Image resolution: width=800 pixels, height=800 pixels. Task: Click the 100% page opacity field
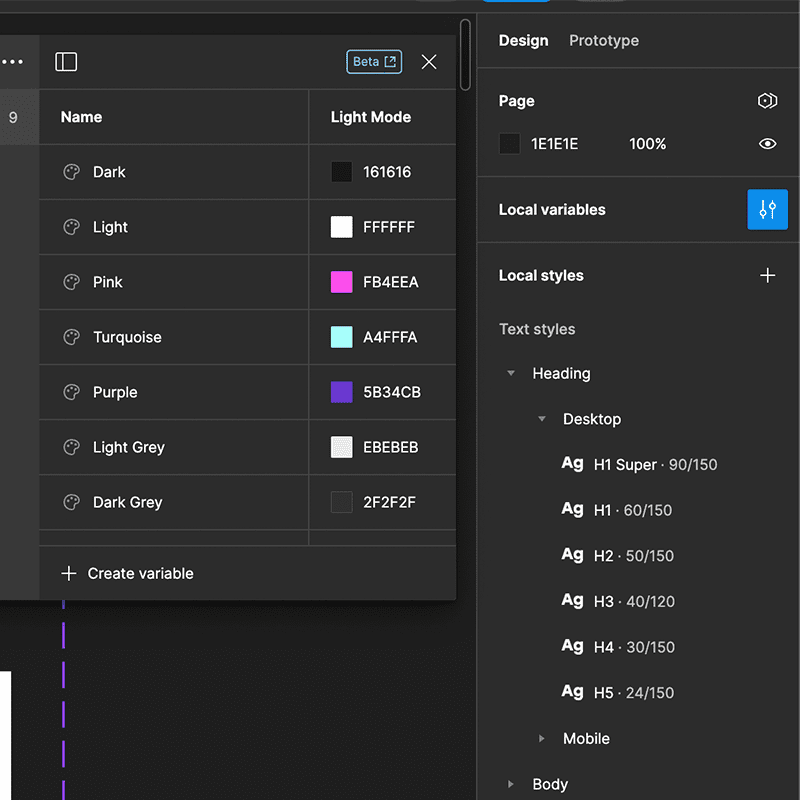click(648, 143)
